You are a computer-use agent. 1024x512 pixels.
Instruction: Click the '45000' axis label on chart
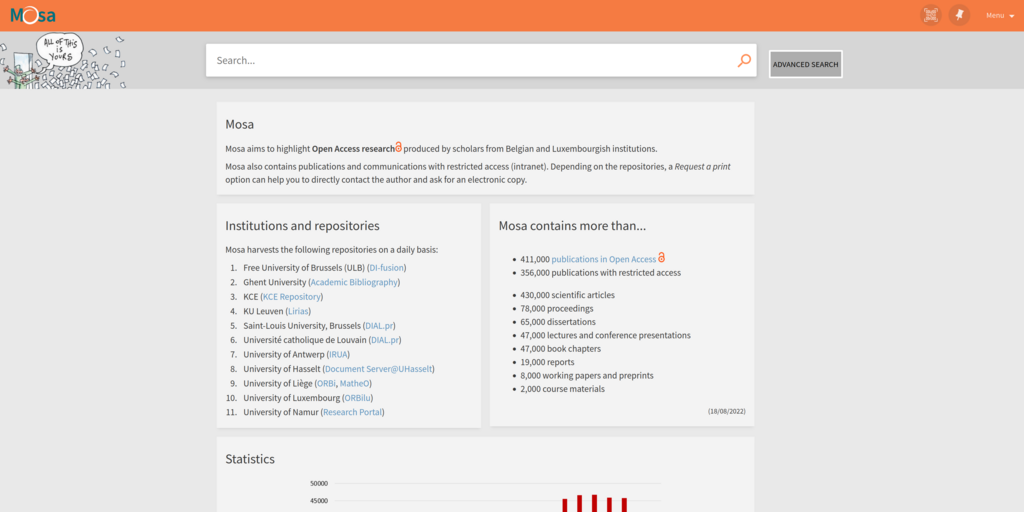[x=319, y=502]
